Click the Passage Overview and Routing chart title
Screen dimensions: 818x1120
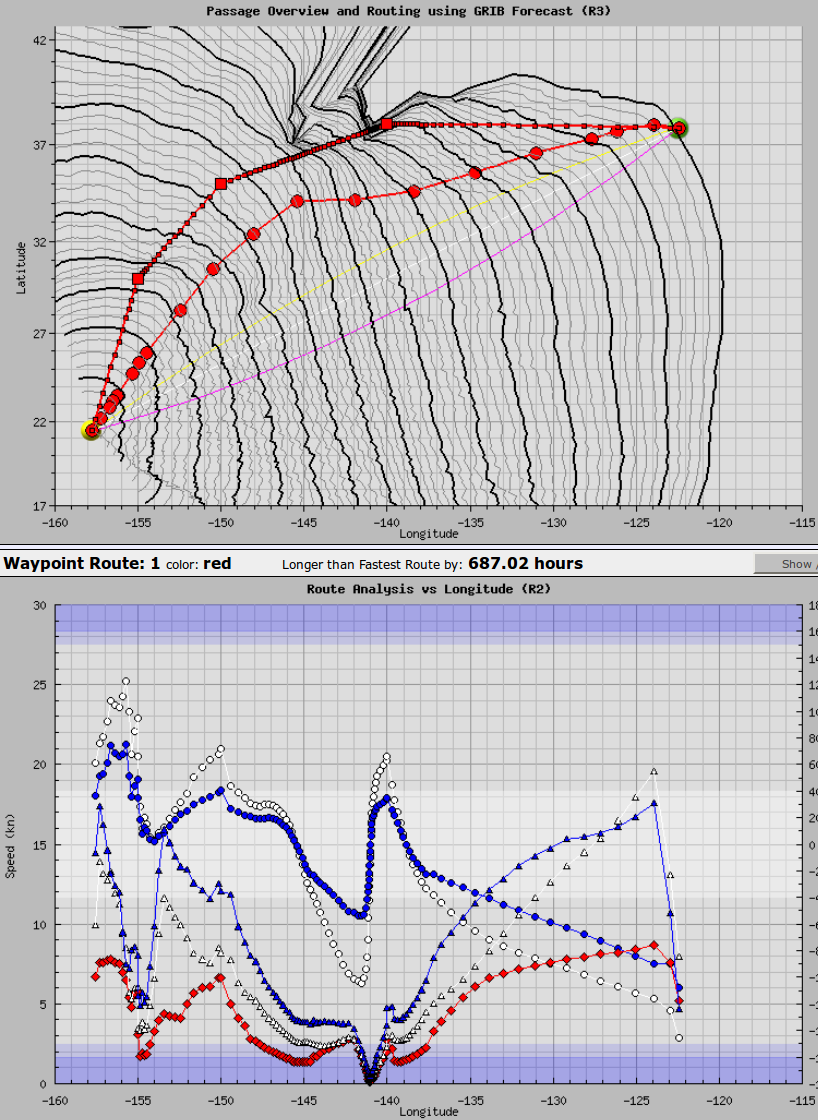tap(408, 11)
